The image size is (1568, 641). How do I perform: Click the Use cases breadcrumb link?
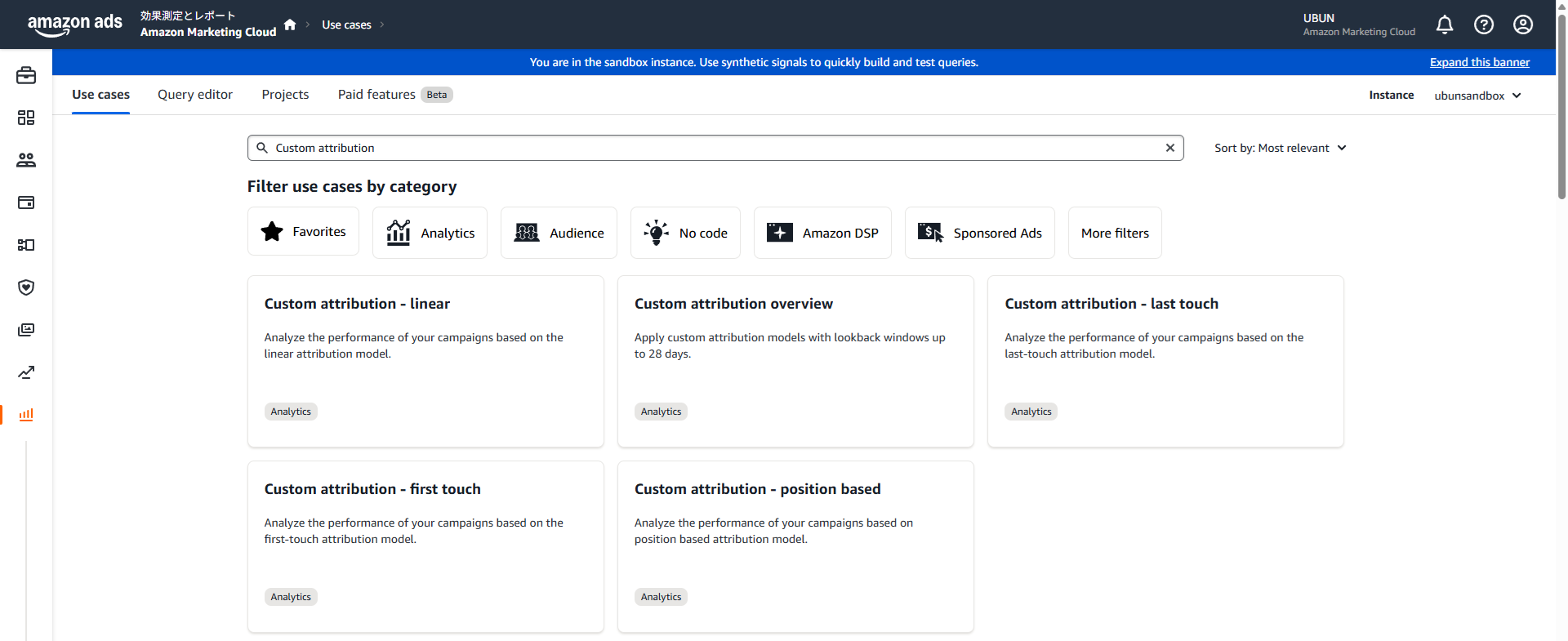coord(346,24)
